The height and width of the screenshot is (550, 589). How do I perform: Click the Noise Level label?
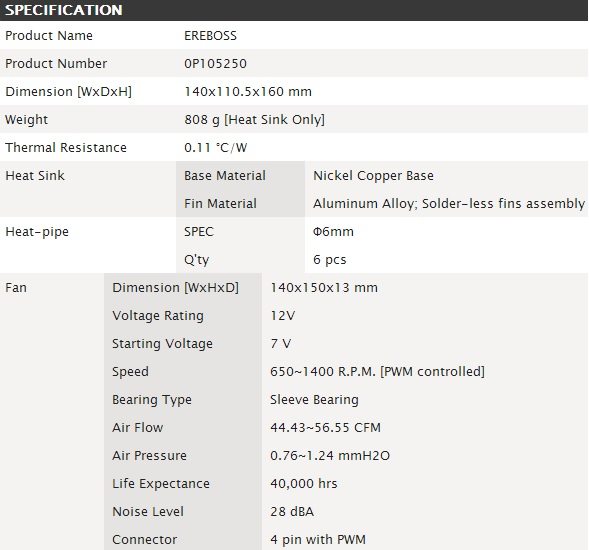pos(148,512)
